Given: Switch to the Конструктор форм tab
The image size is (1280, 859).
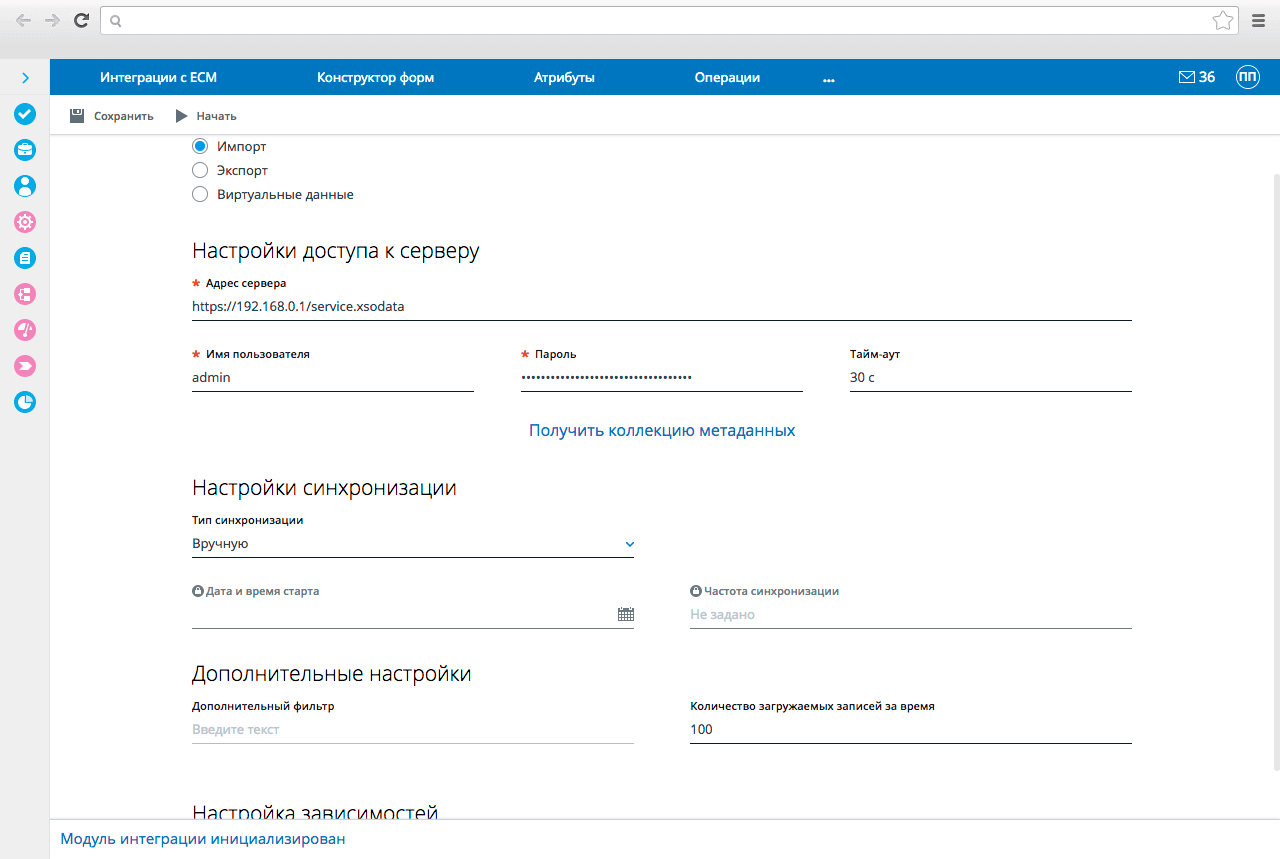Looking at the screenshot, I should [x=375, y=76].
